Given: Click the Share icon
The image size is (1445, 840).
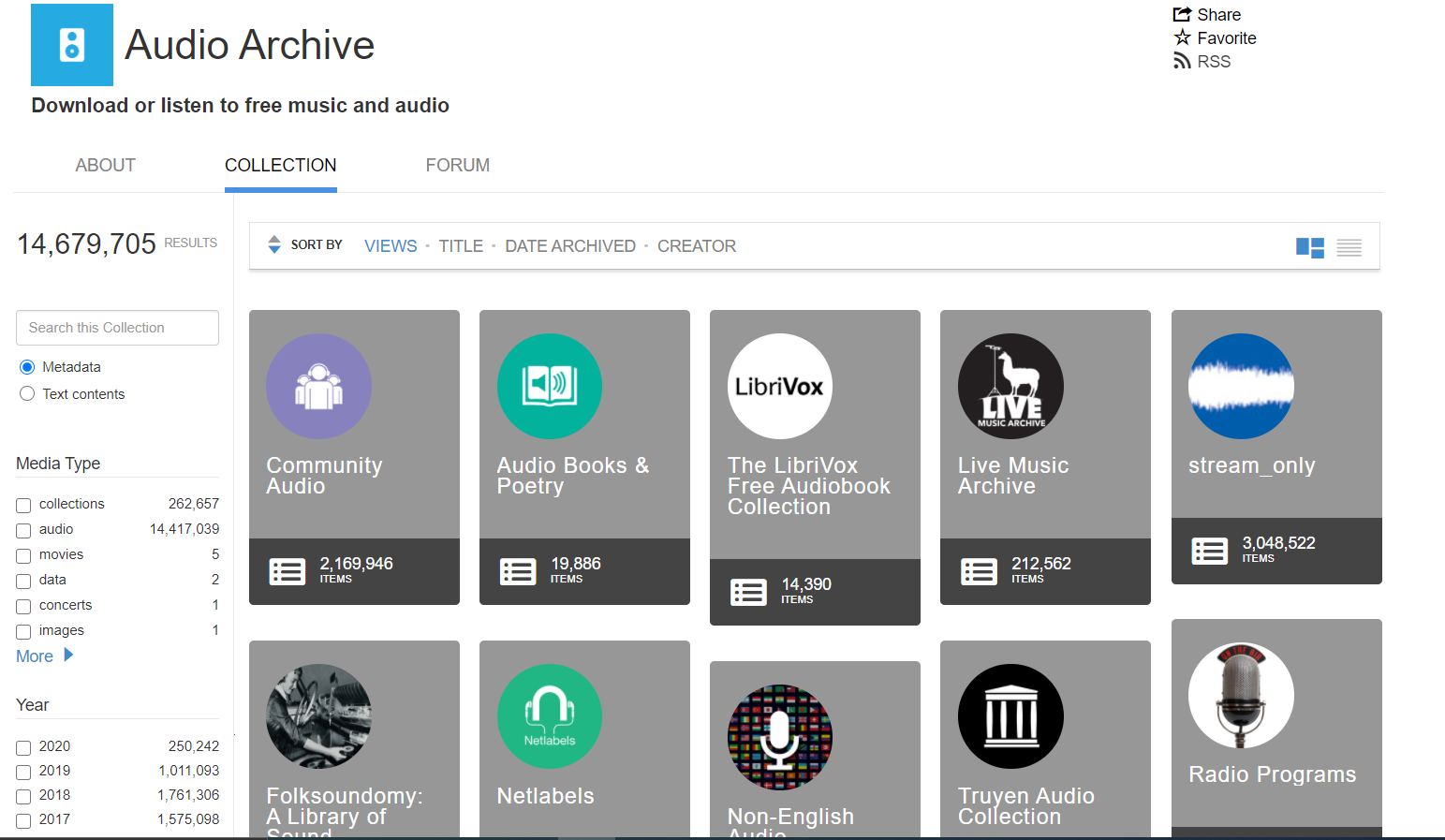Looking at the screenshot, I should (x=1182, y=14).
